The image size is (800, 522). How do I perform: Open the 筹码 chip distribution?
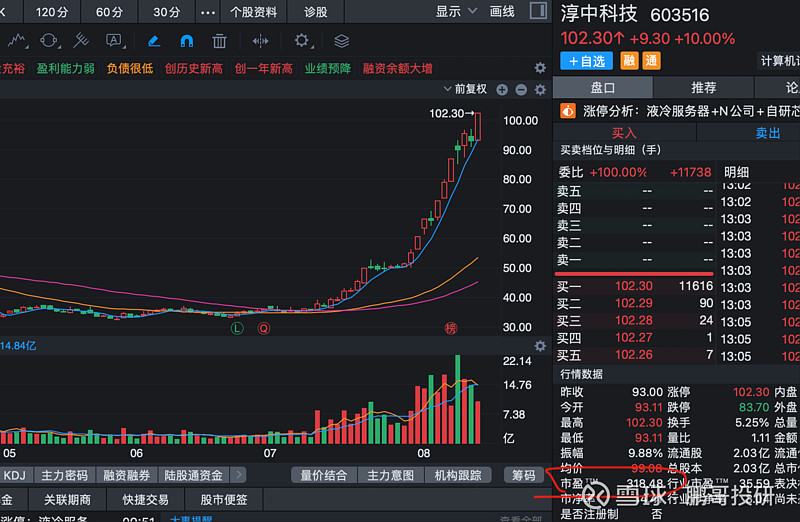tap(524, 475)
